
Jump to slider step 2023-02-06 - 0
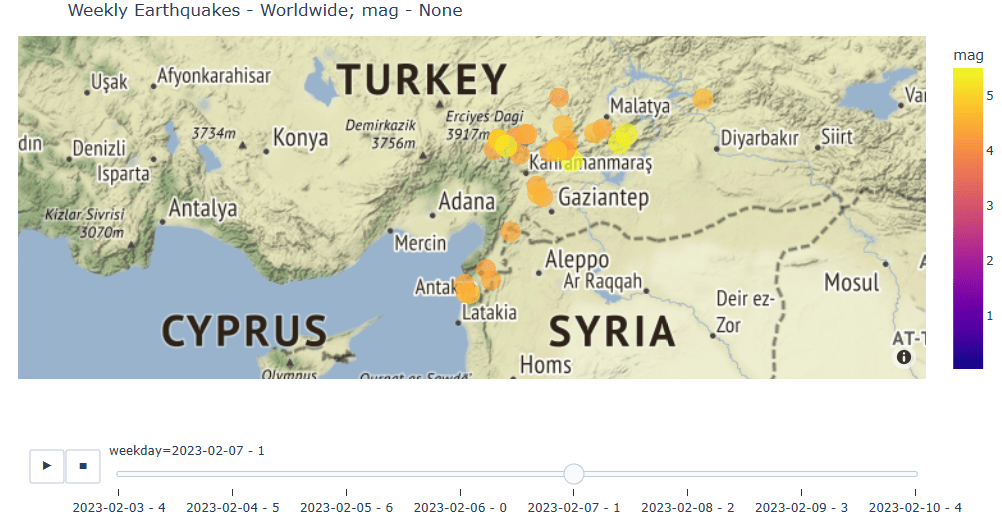coord(460,507)
